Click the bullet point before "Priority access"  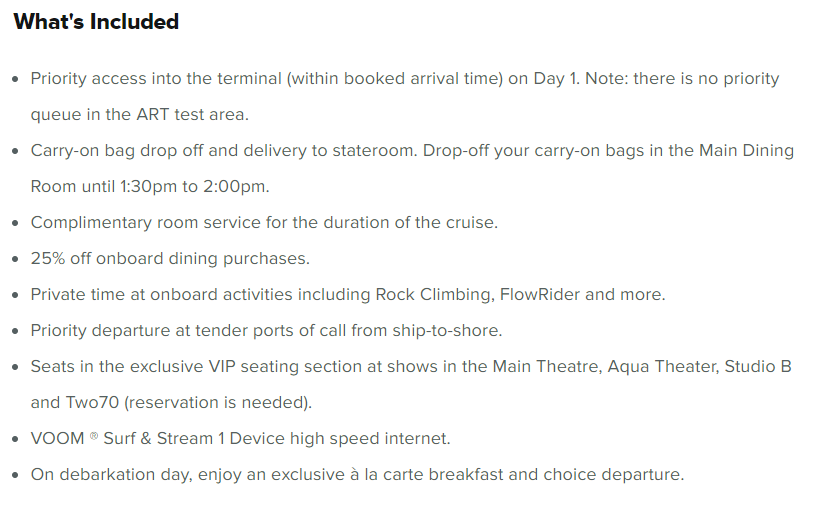[x=15, y=79]
